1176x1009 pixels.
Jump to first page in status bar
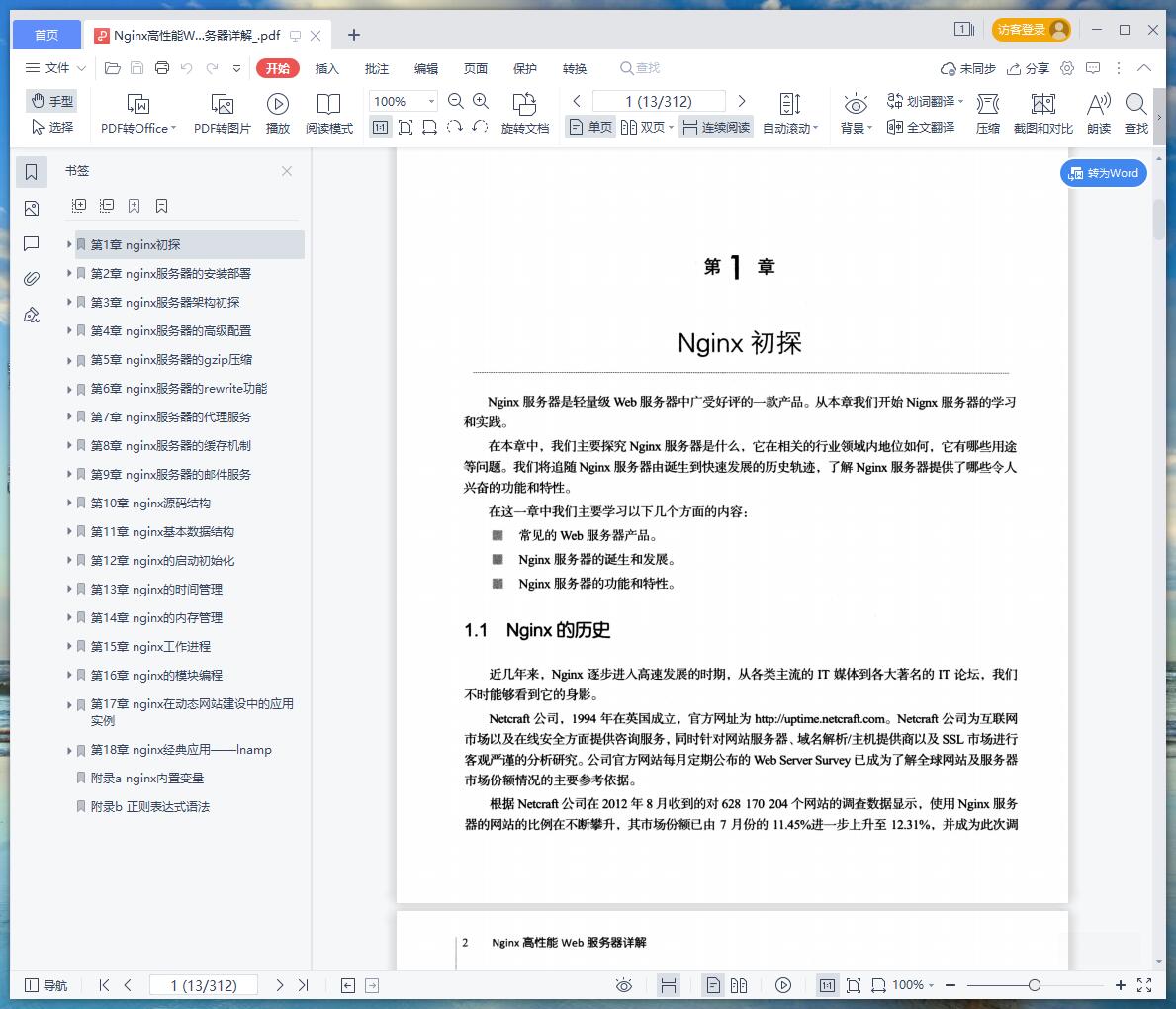(104, 985)
